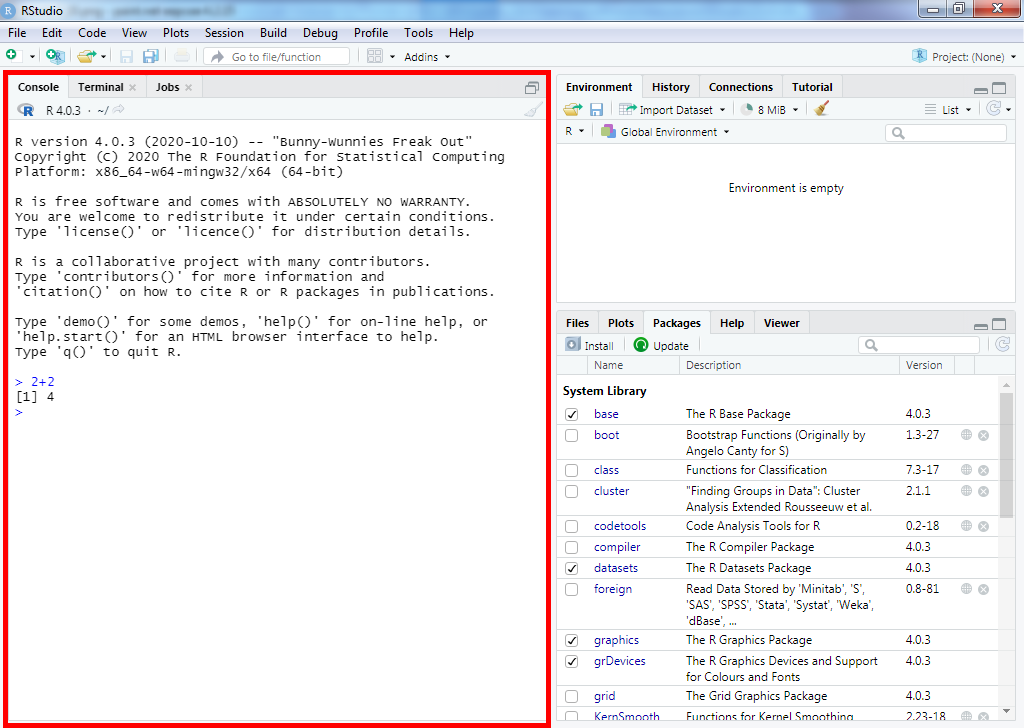Image resolution: width=1024 pixels, height=728 pixels.
Task: Tick the compiler package checkbox
Action: point(571,547)
